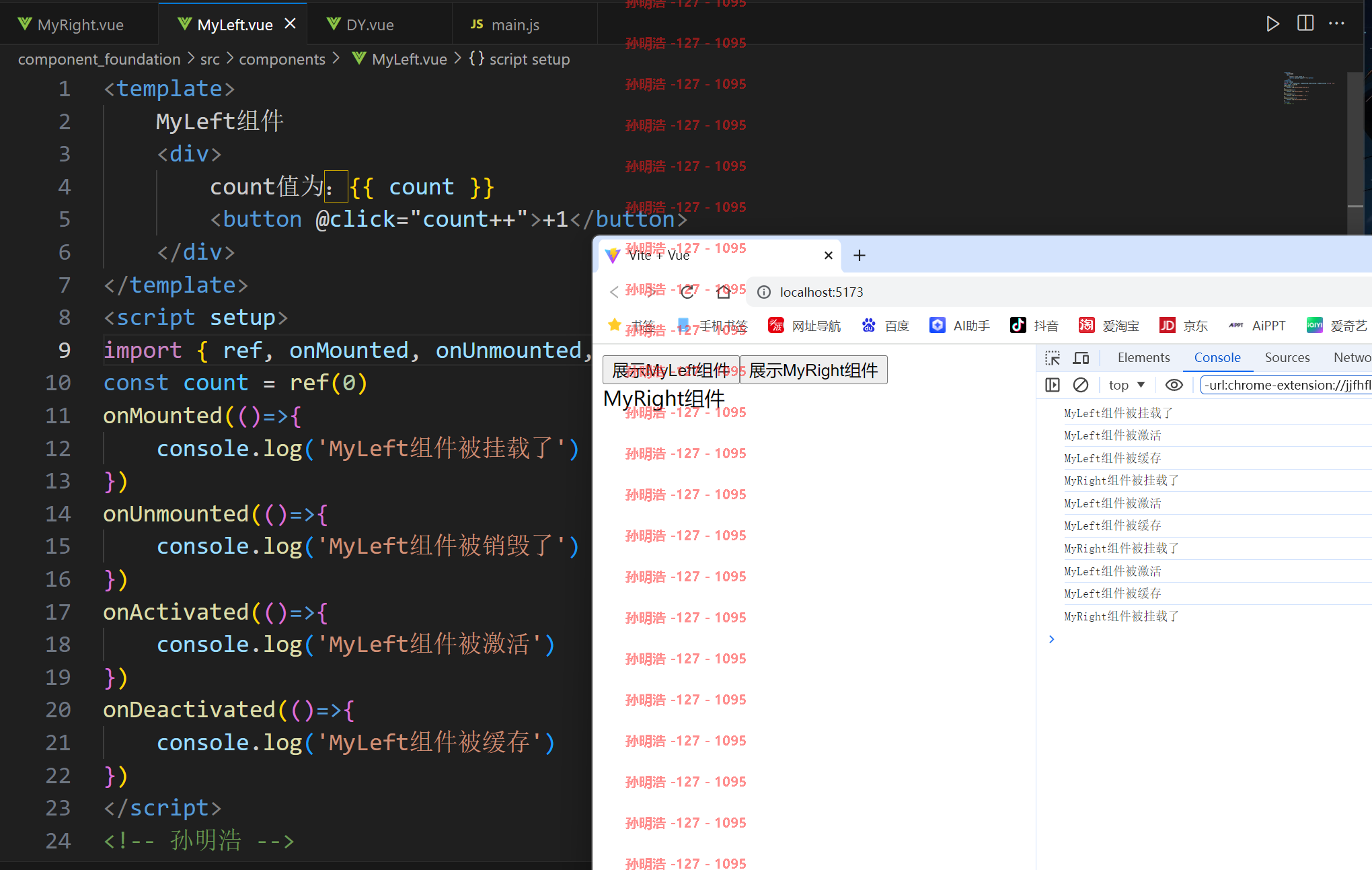The height and width of the screenshot is (870, 1372).
Task: Open the 抖音 bookmark
Action: point(1034,326)
